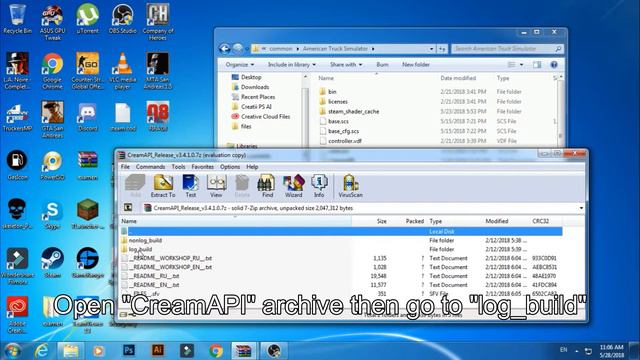
Task: Select the nonlog_build folder in WinRAR
Action: 145,240
